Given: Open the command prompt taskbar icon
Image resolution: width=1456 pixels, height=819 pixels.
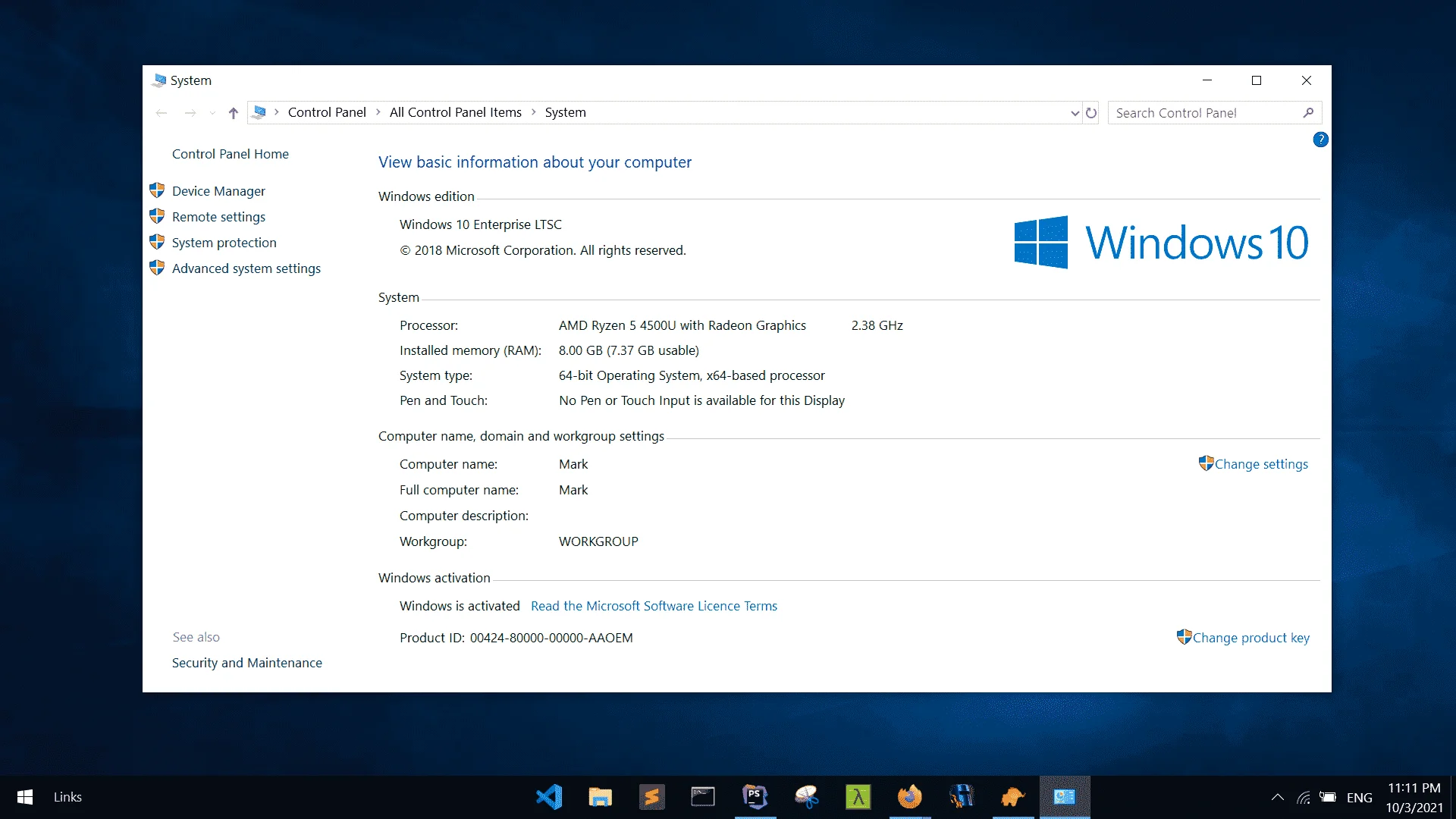Looking at the screenshot, I should pos(703,797).
